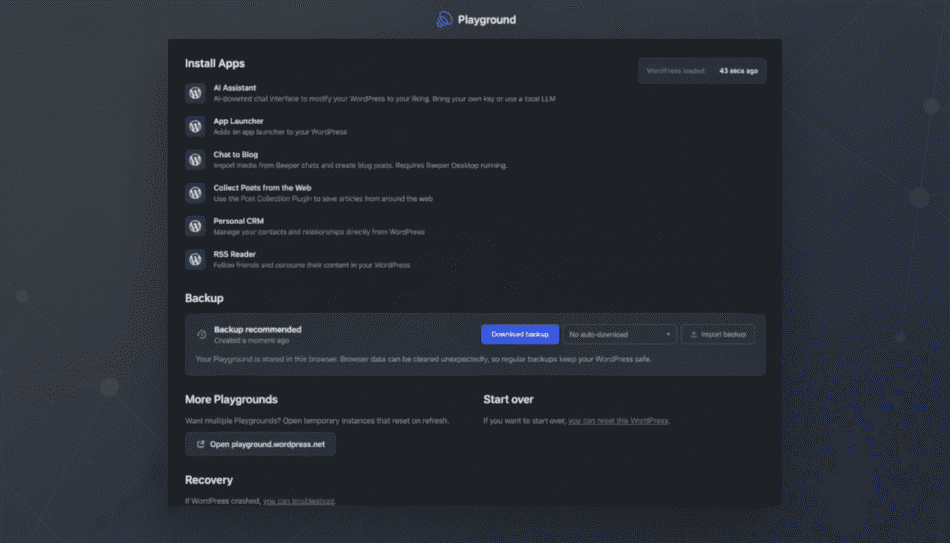Follow the reset this WordPress link
Image resolution: width=950 pixels, height=543 pixels.
pyautogui.click(x=618, y=421)
